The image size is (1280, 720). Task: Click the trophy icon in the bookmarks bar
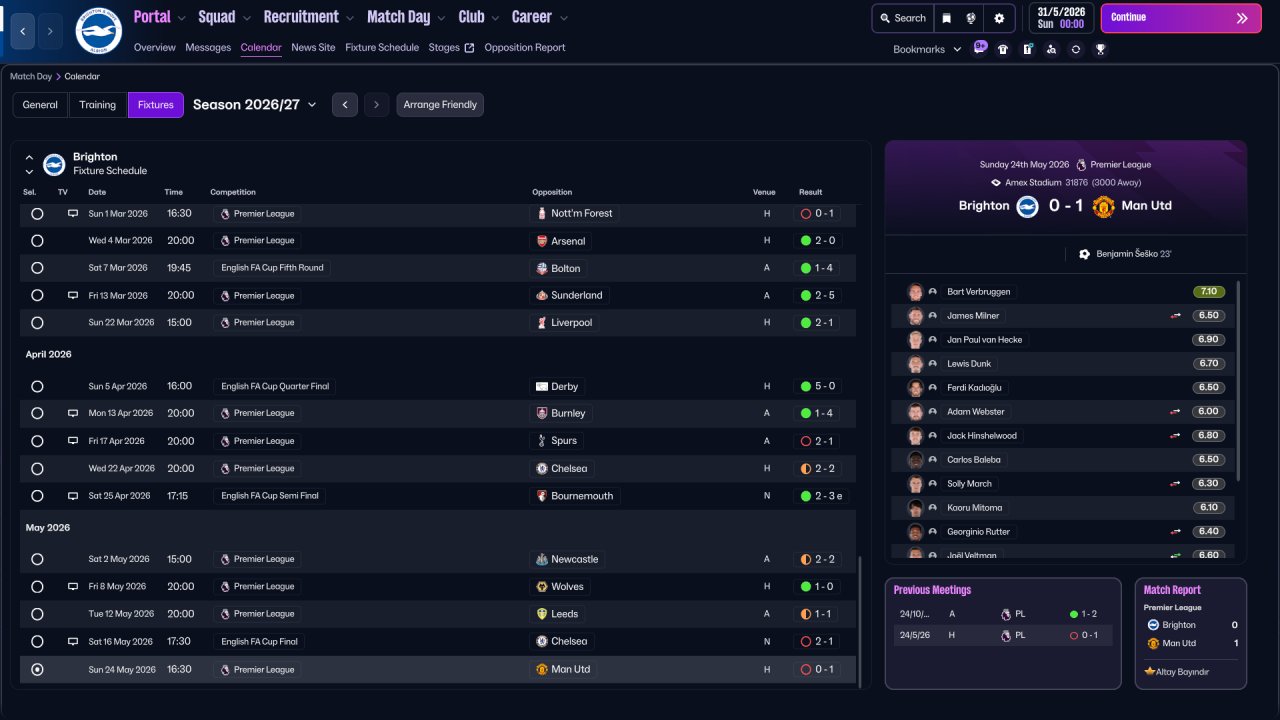click(1100, 49)
